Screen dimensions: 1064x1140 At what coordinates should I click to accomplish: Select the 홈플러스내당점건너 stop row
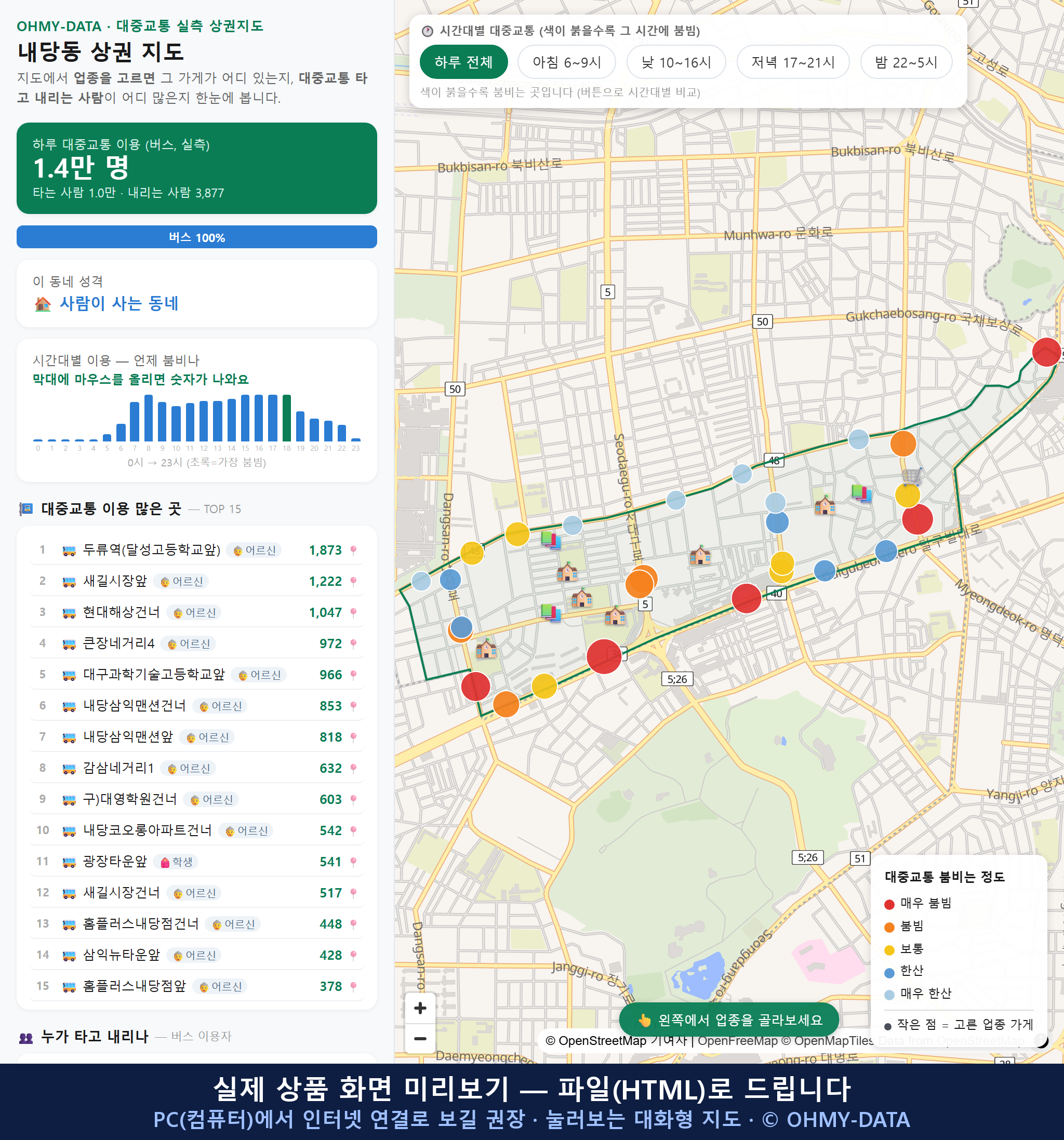(197, 924)
